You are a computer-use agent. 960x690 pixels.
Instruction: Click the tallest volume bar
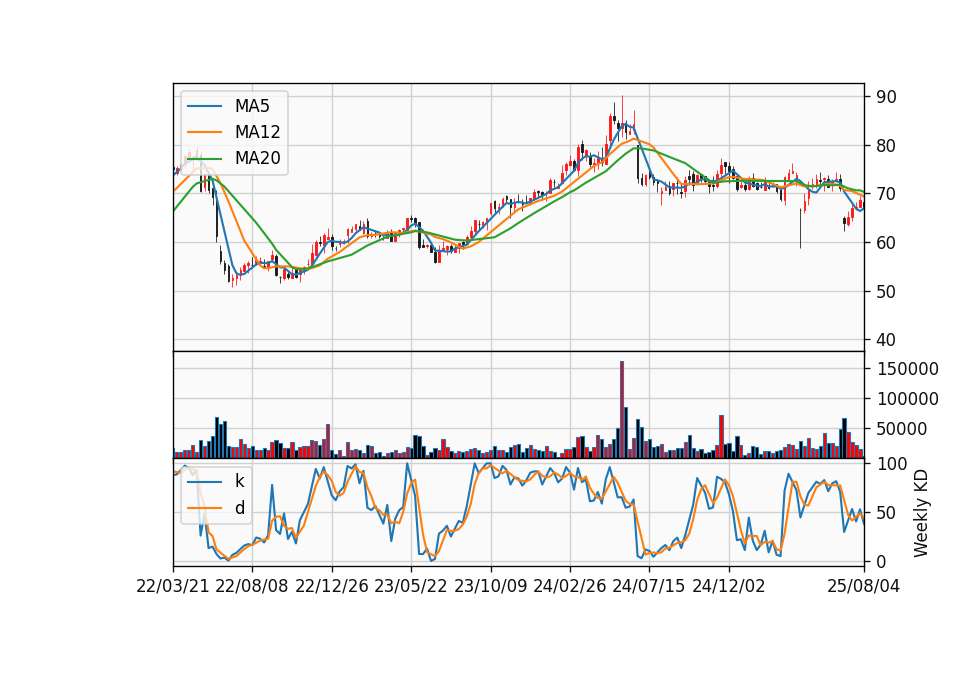click(x=622, y=410)
